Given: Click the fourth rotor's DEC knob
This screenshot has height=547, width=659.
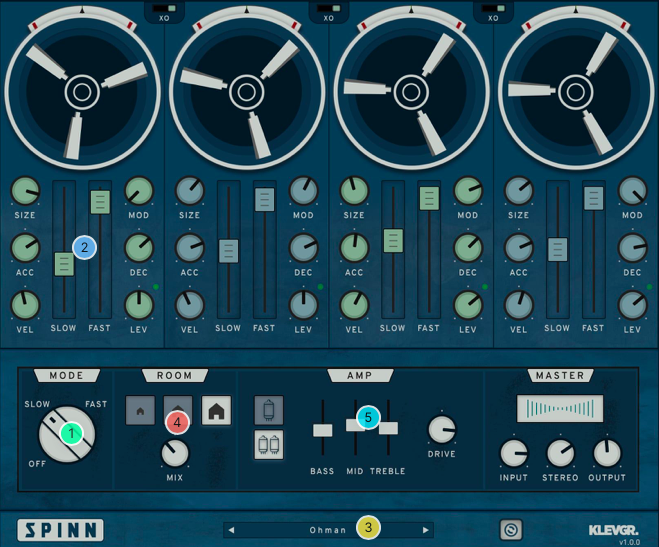Looking at the screenshot, I should pyautogui.click(x=633, y=248).
